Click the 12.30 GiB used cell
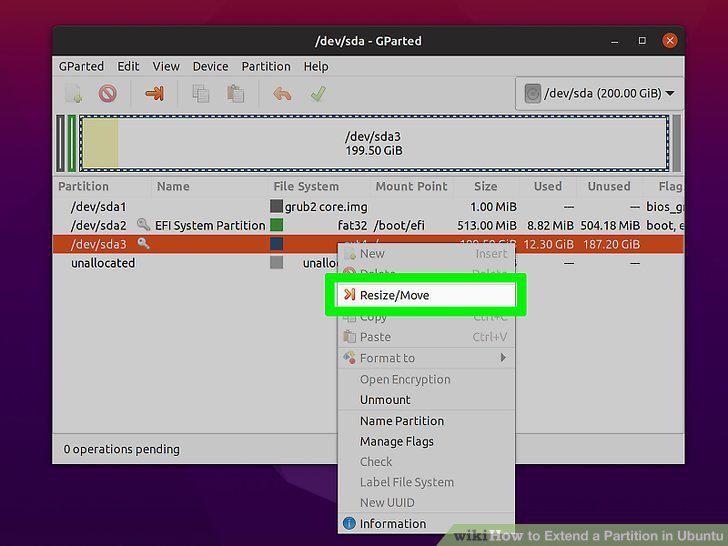The image size is (728, 546). [x=548, y=244]
